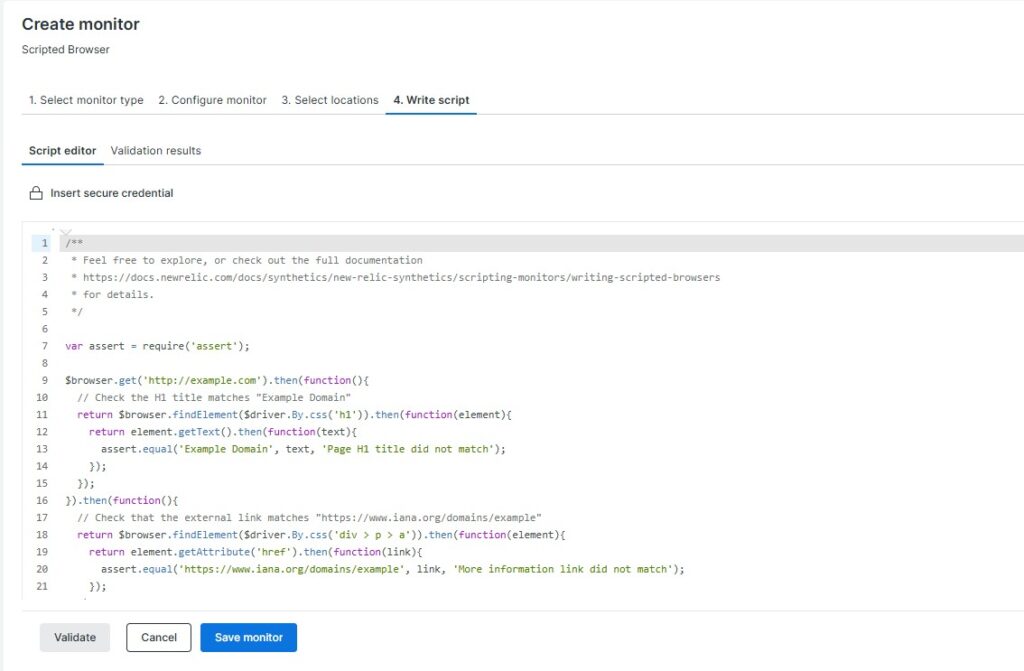Viewport: 1024px width, 671px height.
Task: Open the Script editor tab
Action: [62, 151]
